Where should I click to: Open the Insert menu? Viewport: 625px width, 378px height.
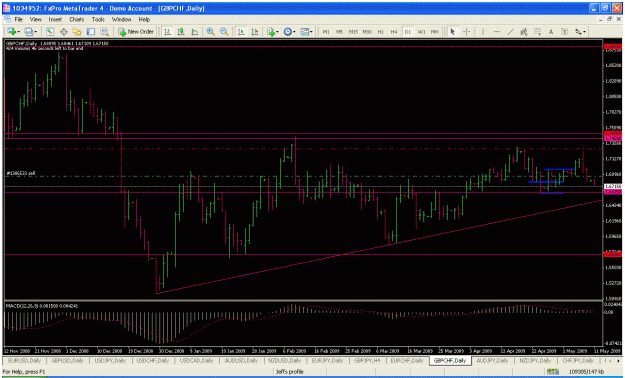55,19
